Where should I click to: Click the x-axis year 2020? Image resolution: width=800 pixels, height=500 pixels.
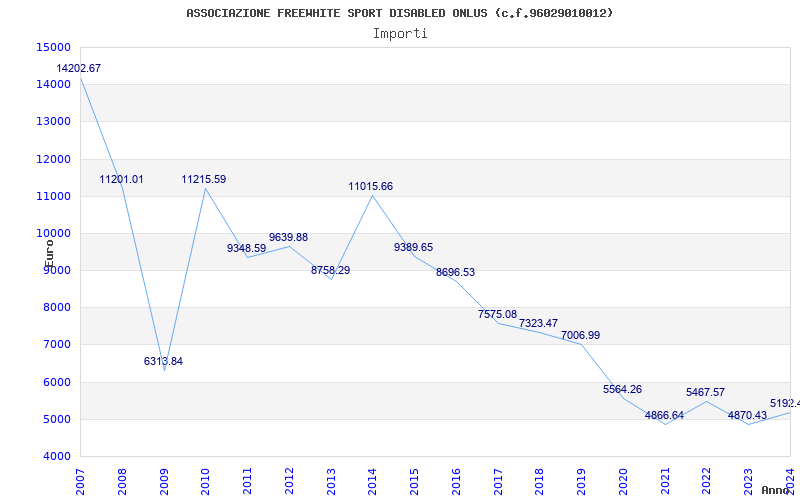click(623, 482)
